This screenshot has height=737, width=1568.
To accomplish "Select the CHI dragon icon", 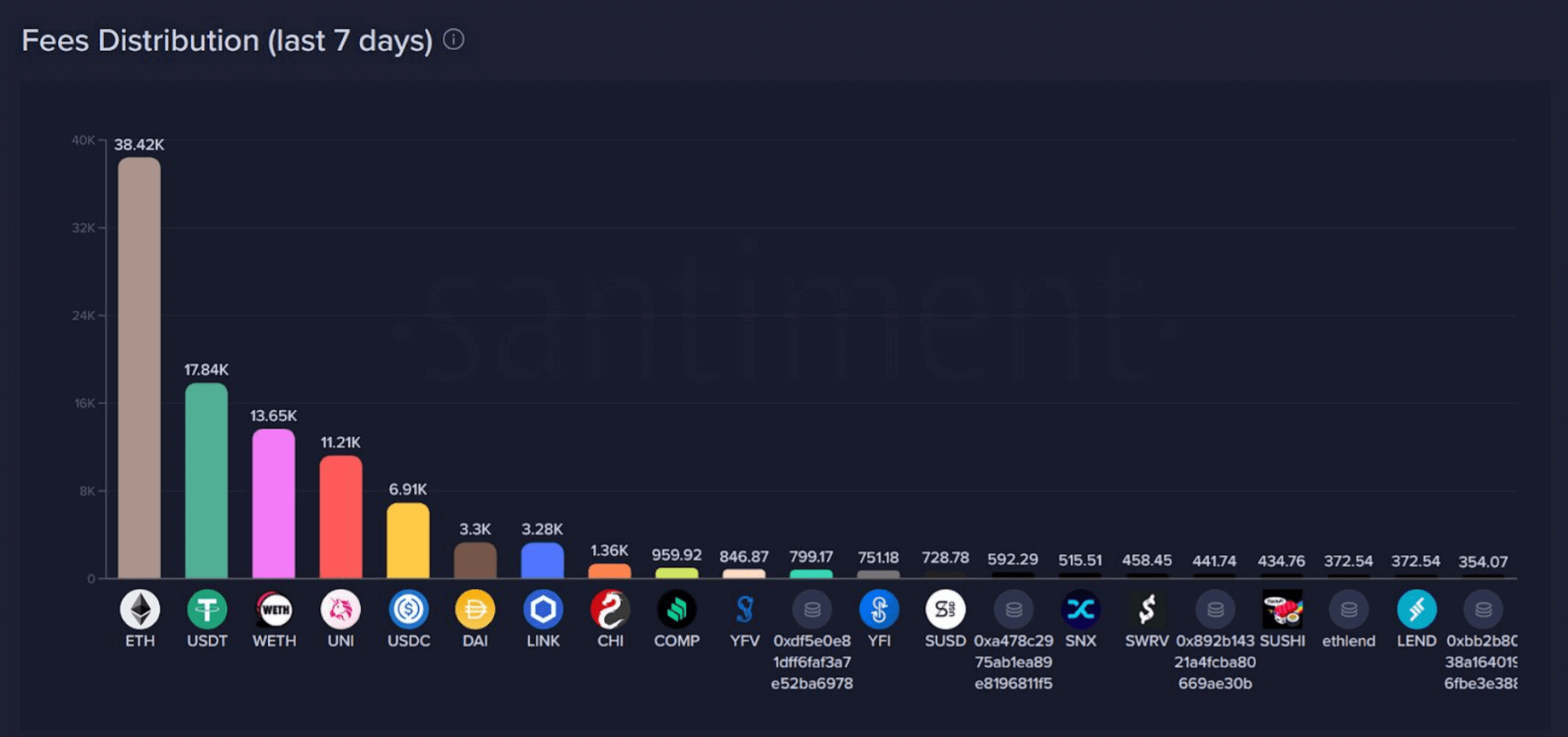I will coord(610,609).
